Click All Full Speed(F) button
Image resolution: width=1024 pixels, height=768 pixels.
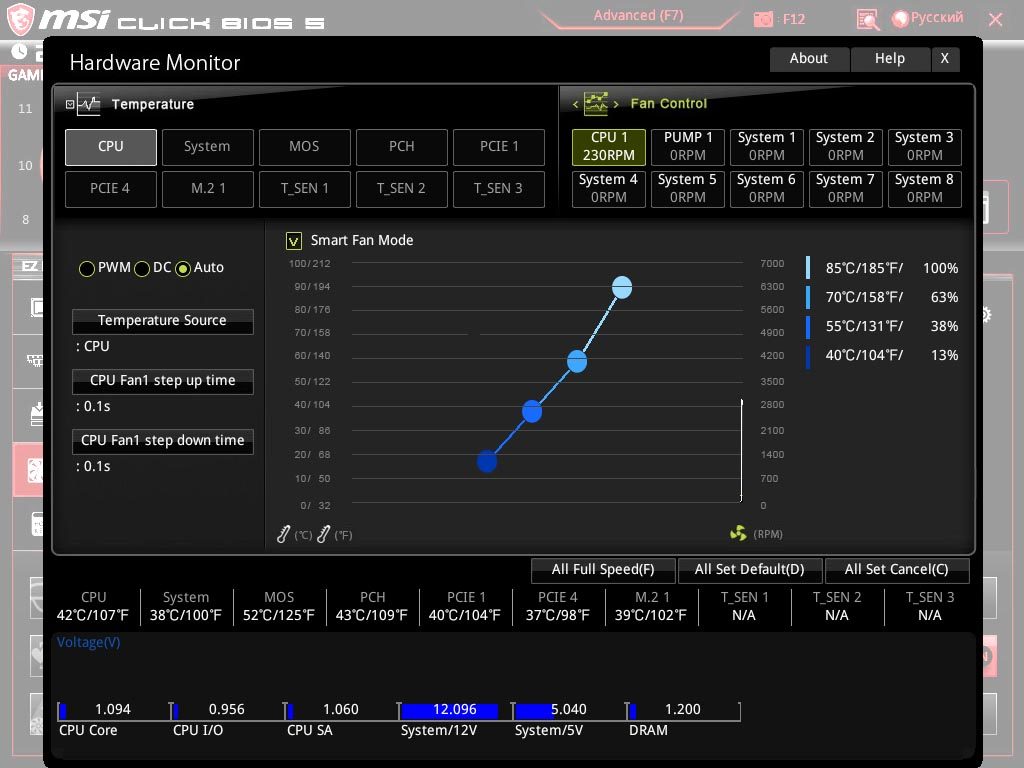point(603,570)
